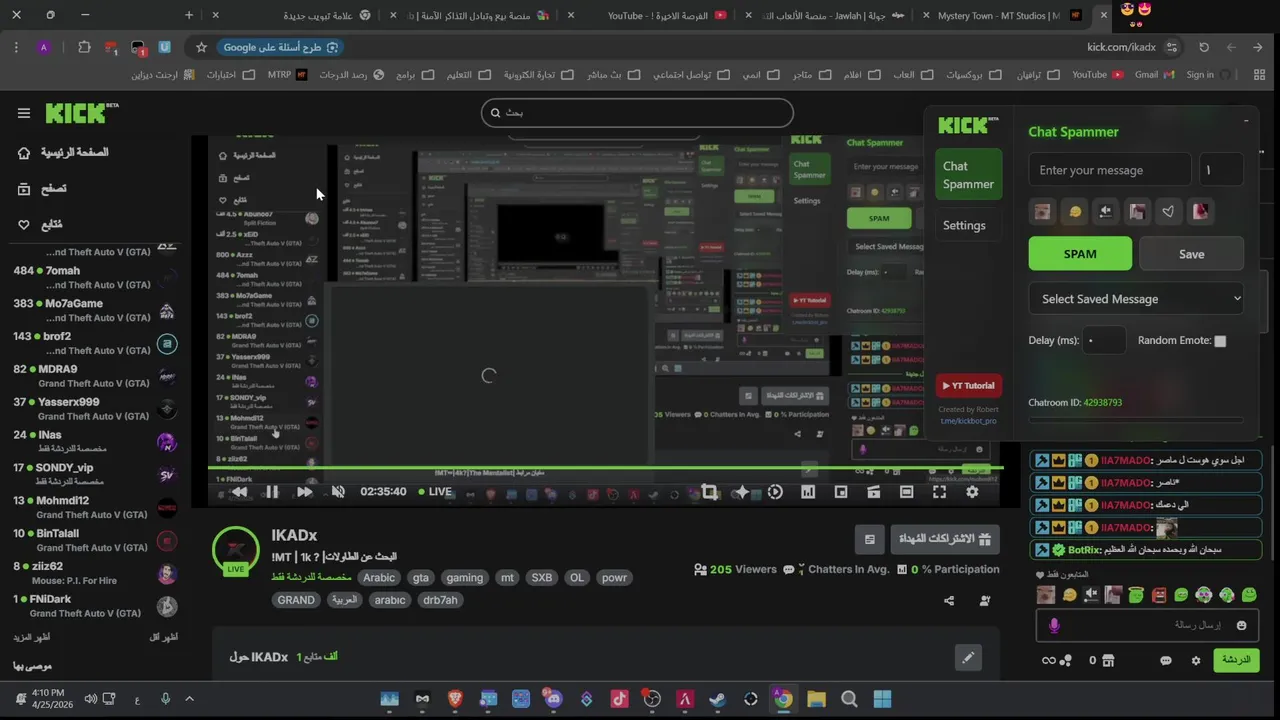The image size is (1280, 720).
Task: Click the chat send message field
Action: [1145, 625]
